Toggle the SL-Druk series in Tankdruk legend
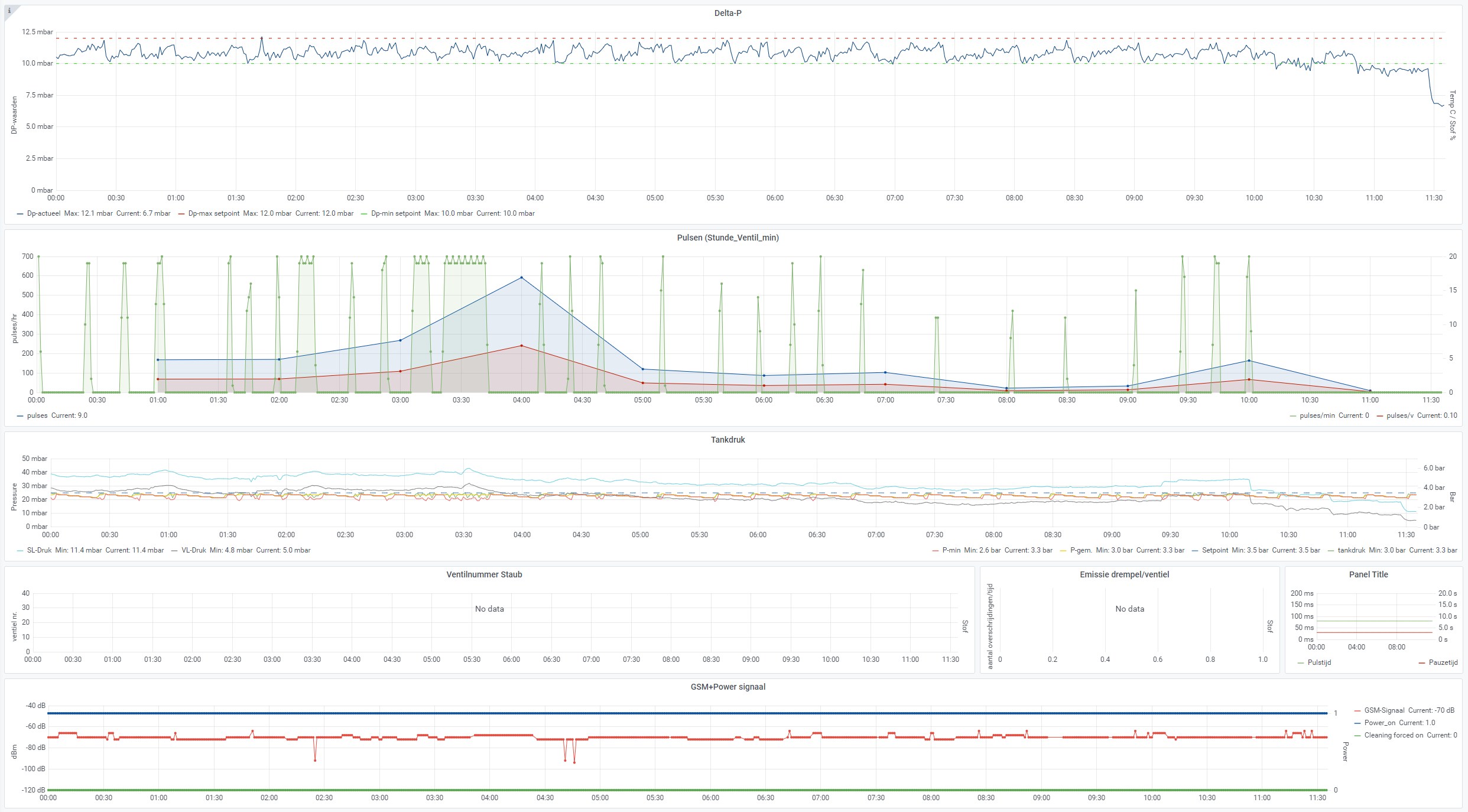Screen dimensions: 1468x812 (x=39, y=550)
